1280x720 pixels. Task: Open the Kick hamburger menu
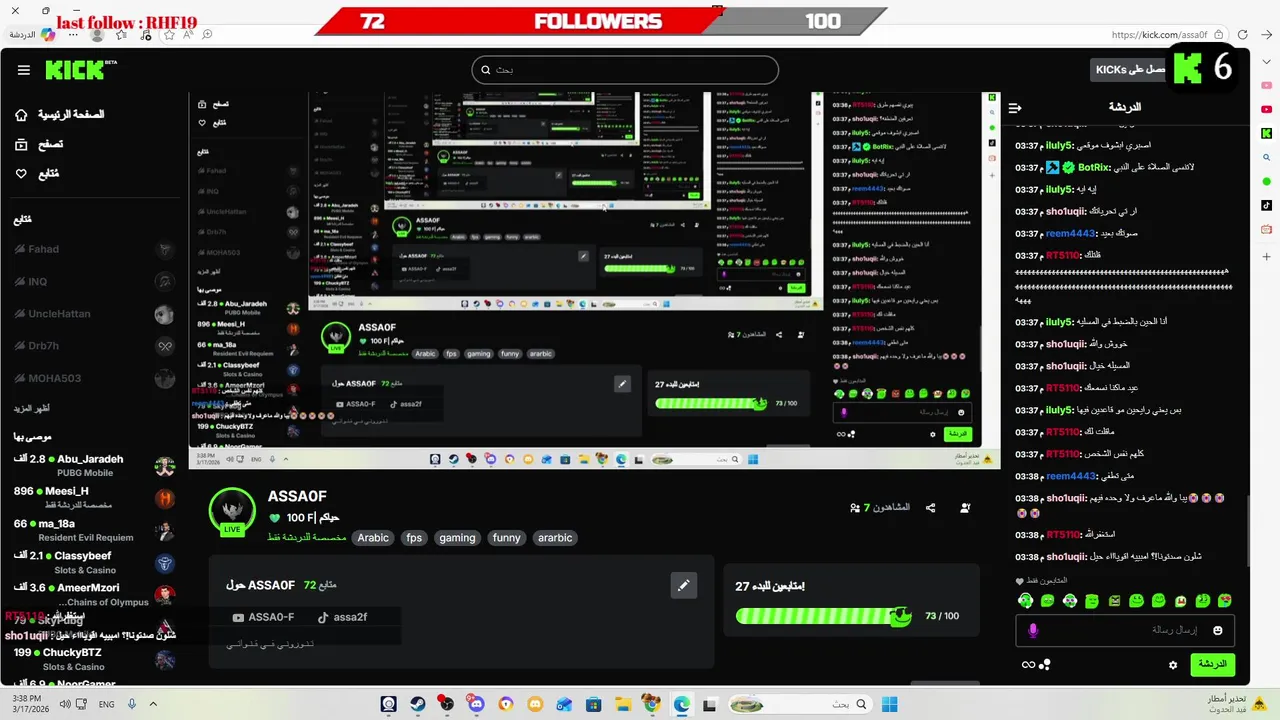click(x=23, y=70)
